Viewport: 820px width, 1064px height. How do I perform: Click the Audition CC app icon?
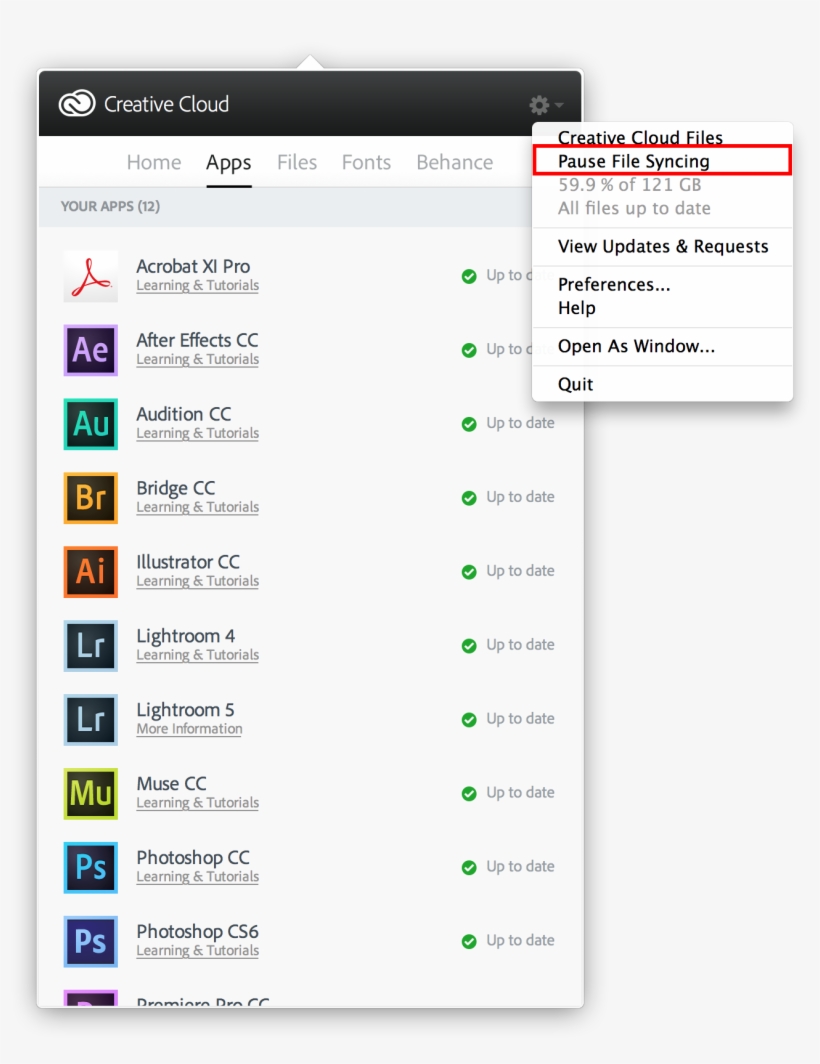click(x=90, y=424)
